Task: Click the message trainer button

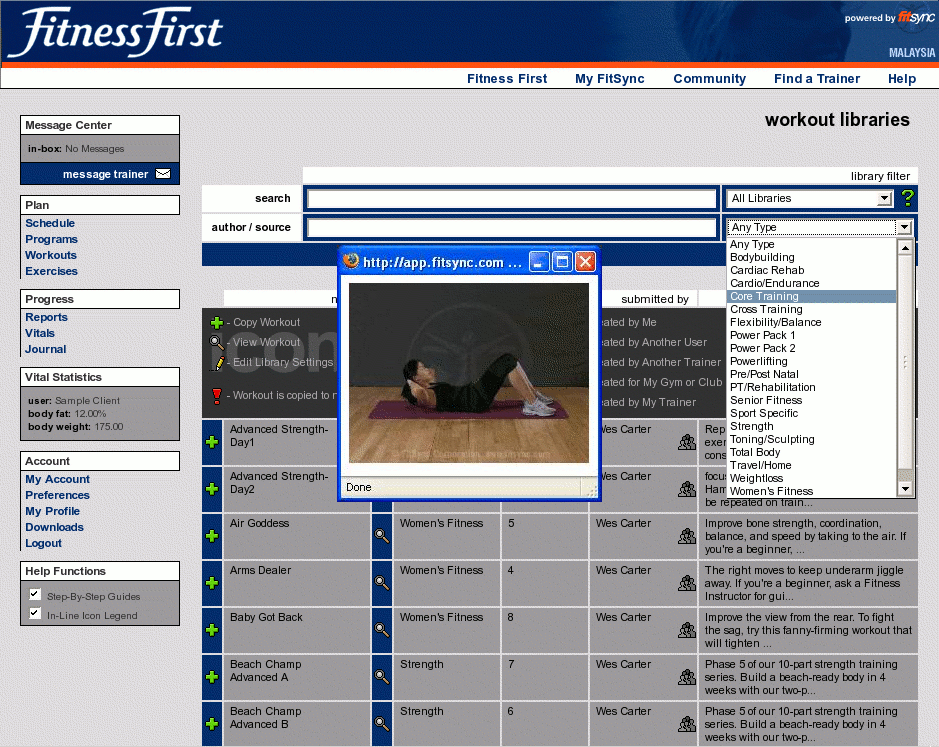Action: (100, 174)
